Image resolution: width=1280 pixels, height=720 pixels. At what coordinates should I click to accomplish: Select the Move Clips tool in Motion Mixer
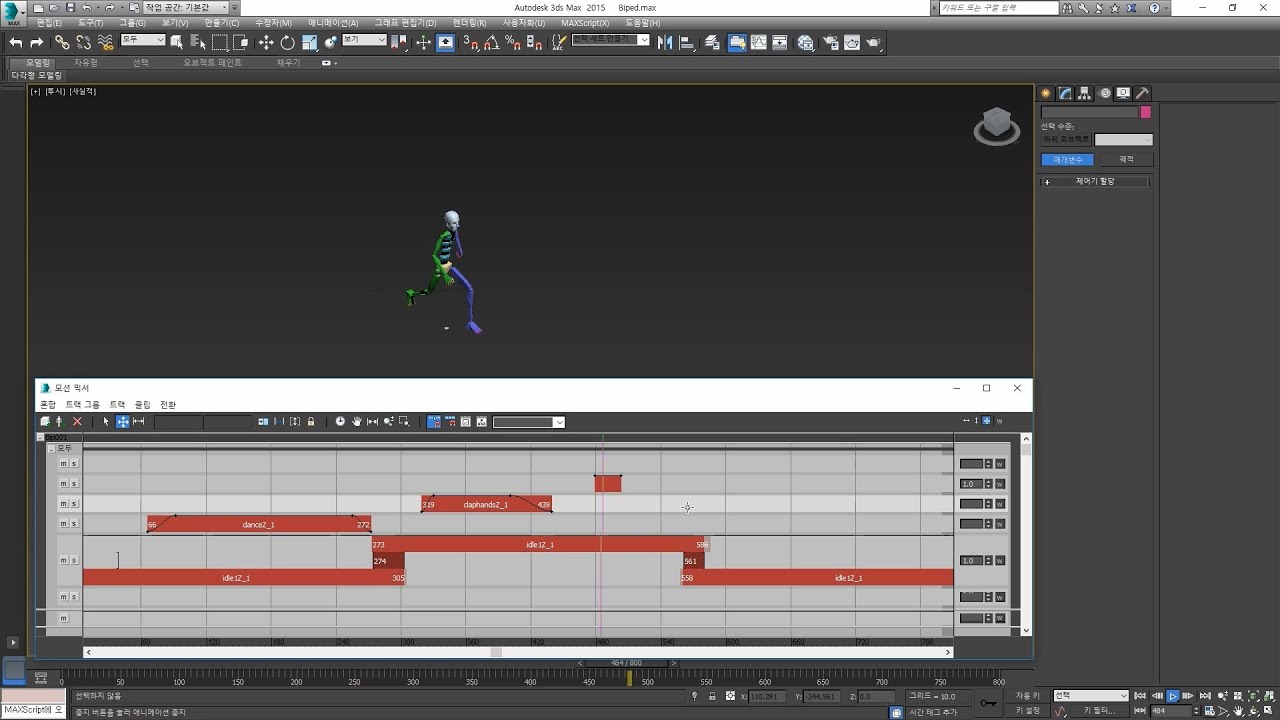122,421
